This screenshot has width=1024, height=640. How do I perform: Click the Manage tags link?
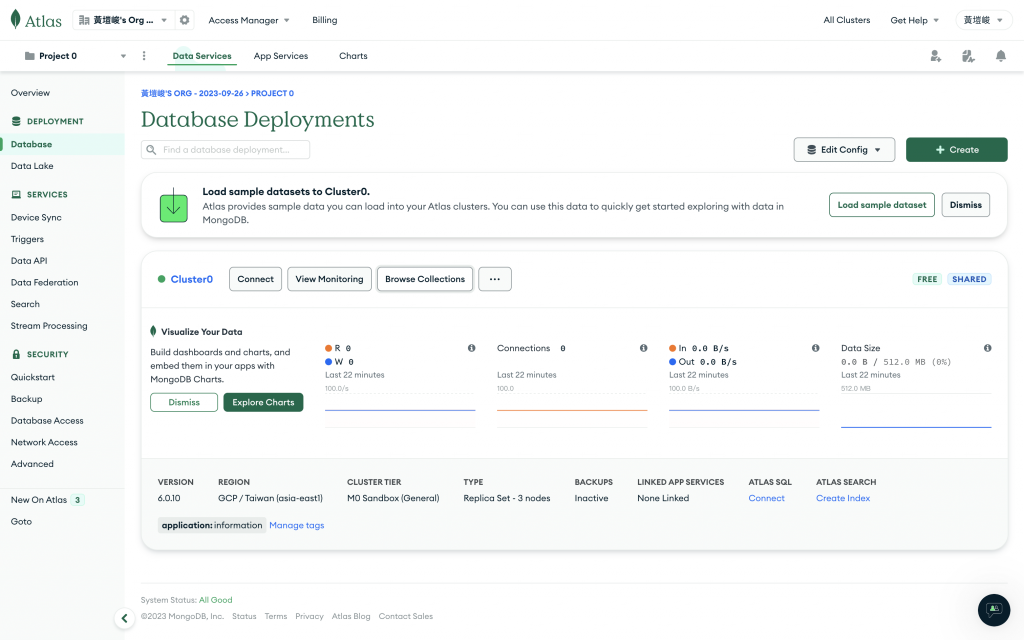point(296,525)
